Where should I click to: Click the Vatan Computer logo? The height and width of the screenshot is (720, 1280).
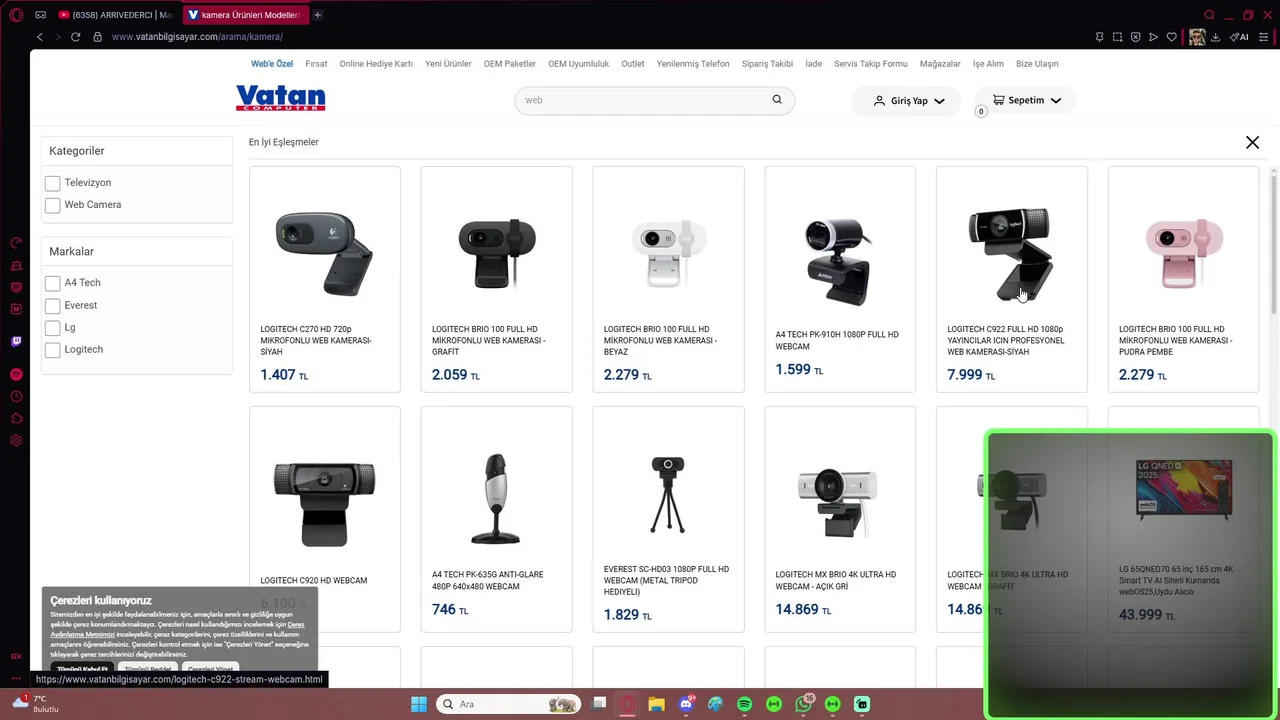coord(281,98)
